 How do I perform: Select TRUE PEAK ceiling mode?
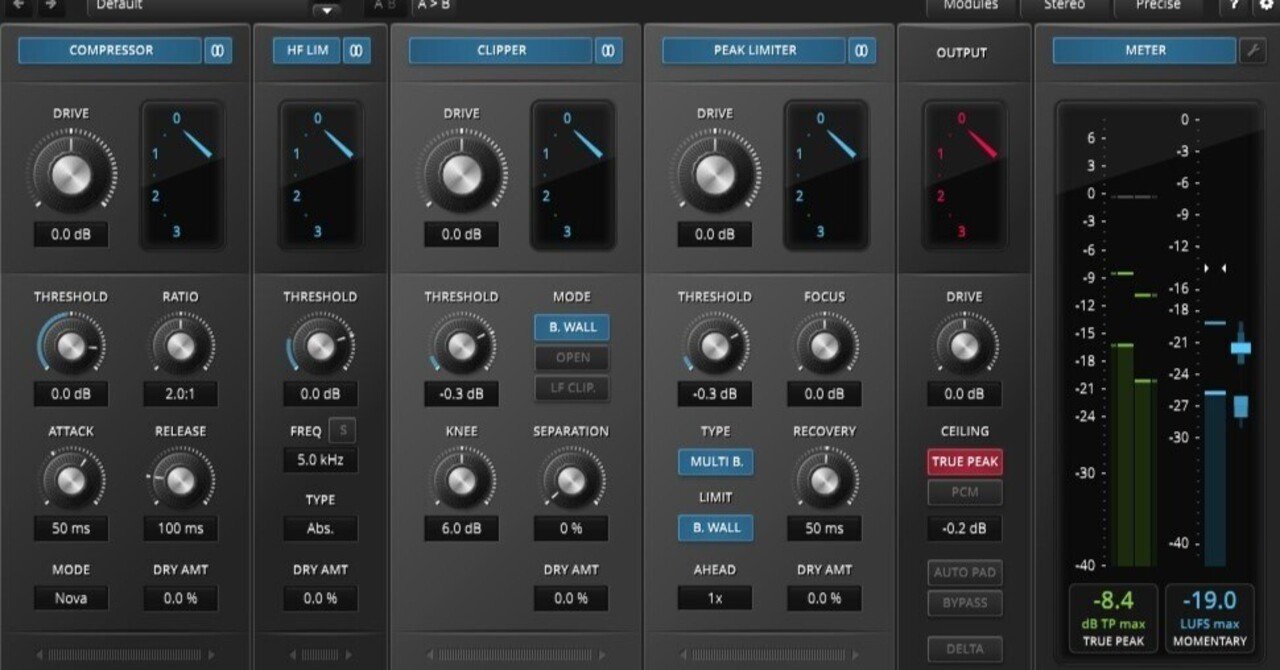pyautogui.click(x=964, y=462)
